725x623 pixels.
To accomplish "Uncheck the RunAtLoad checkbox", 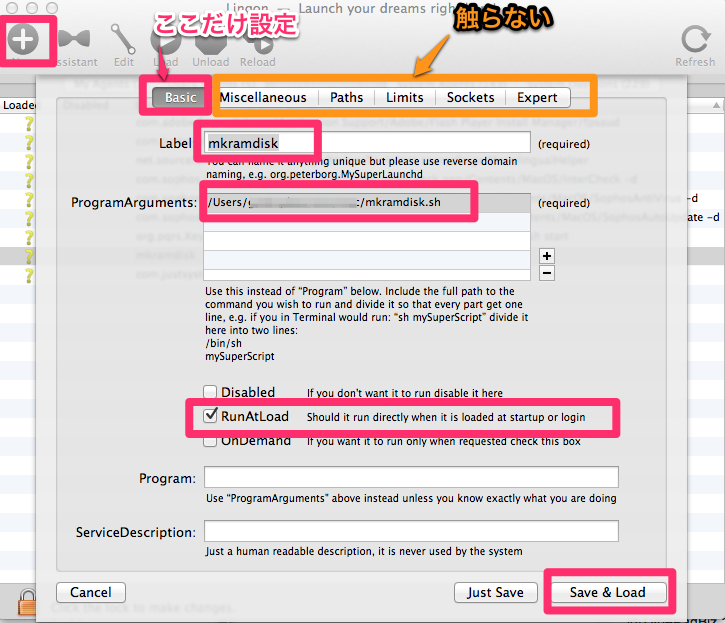I will [210, 416].
